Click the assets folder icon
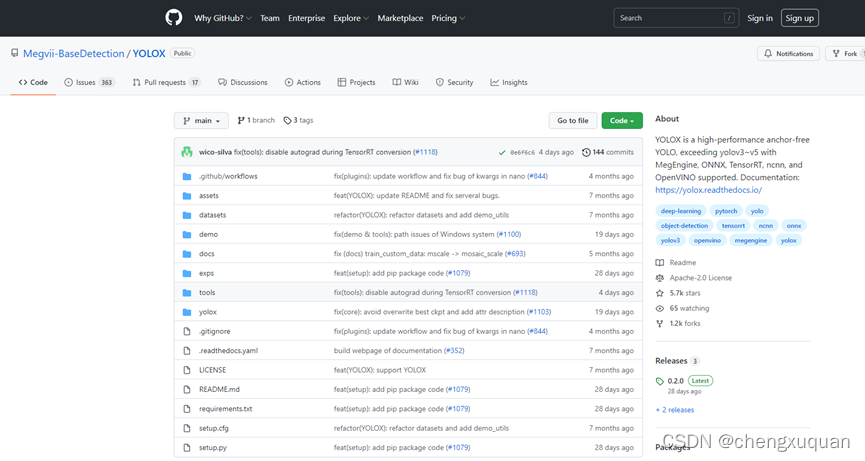 point(187,196)
